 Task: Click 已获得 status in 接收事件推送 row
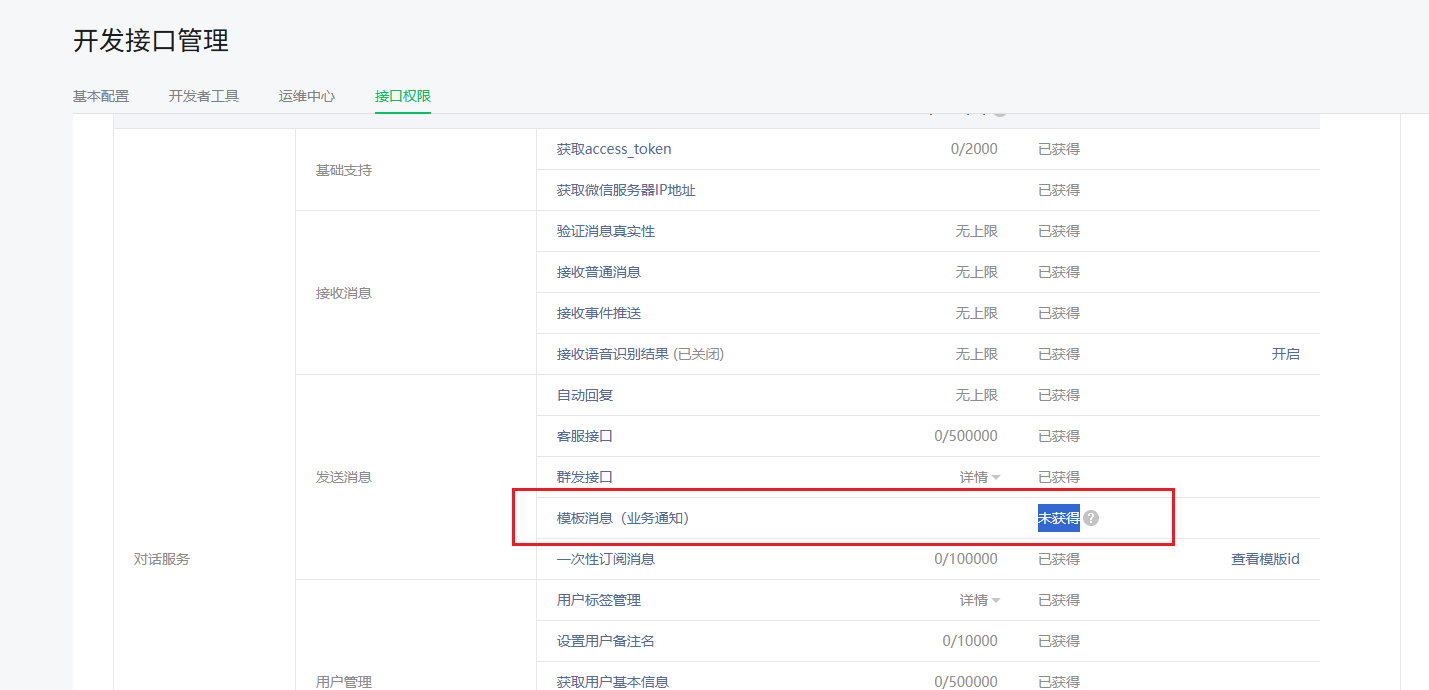pyautogui.click(x=1059, y=313)
